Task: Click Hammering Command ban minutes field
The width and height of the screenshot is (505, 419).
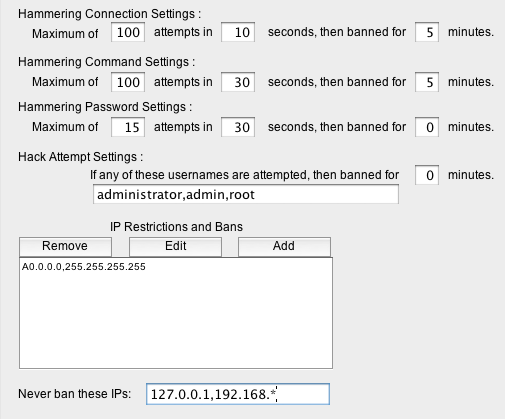Action: coord(427,82)
